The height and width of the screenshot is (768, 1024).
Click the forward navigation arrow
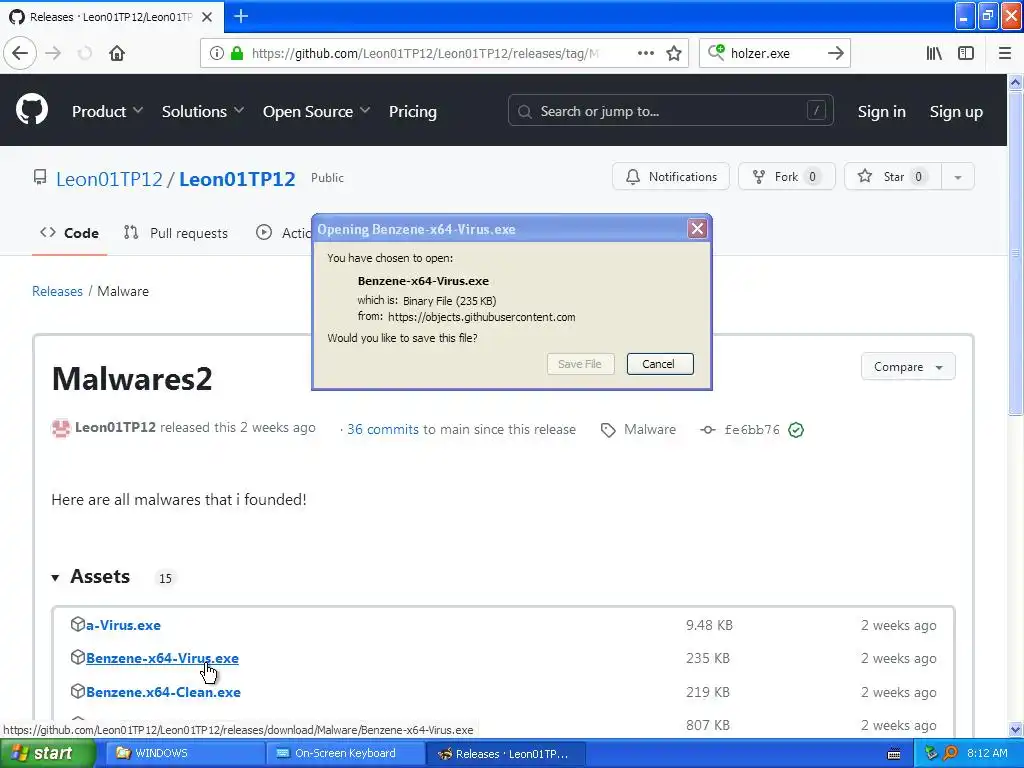point(53,53)
